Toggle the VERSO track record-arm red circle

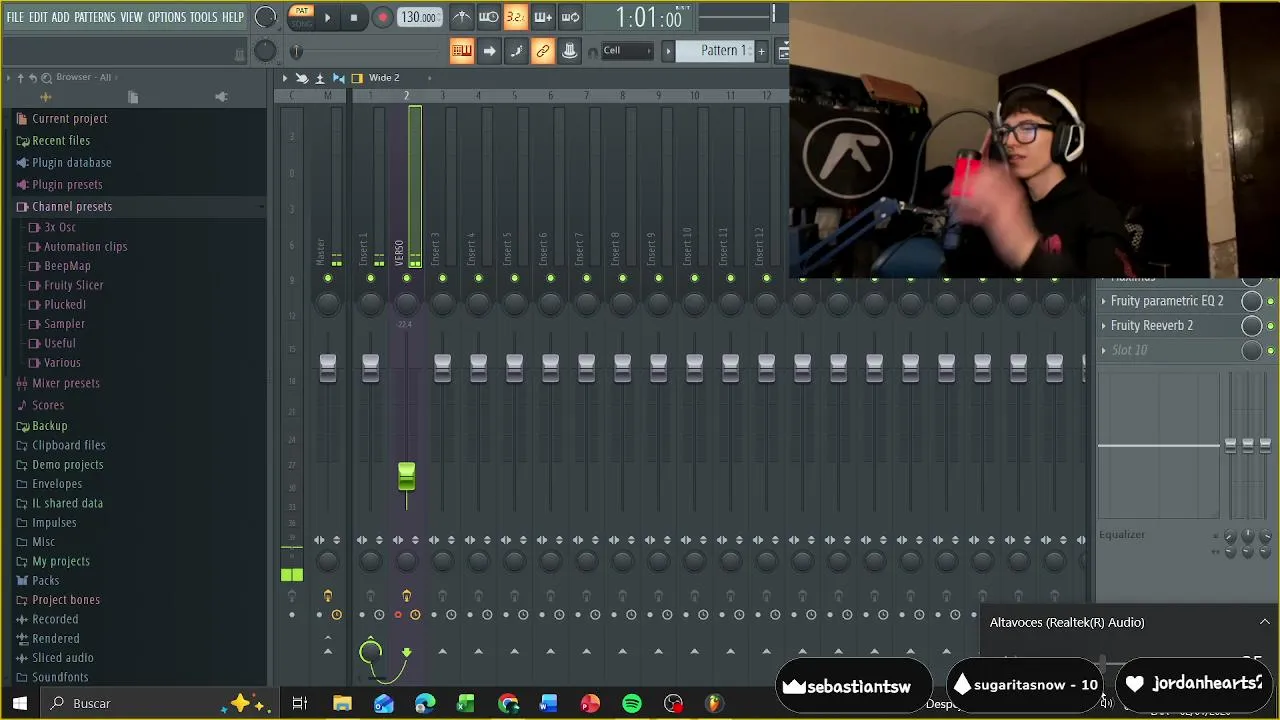[x=397, y=614]
